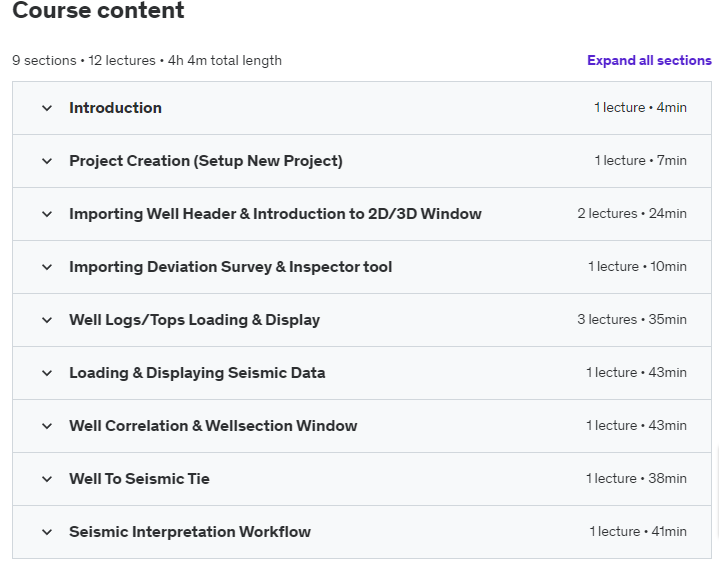
Task: Click '1 lecture • 38min' duration text
Action: (636, 478)
